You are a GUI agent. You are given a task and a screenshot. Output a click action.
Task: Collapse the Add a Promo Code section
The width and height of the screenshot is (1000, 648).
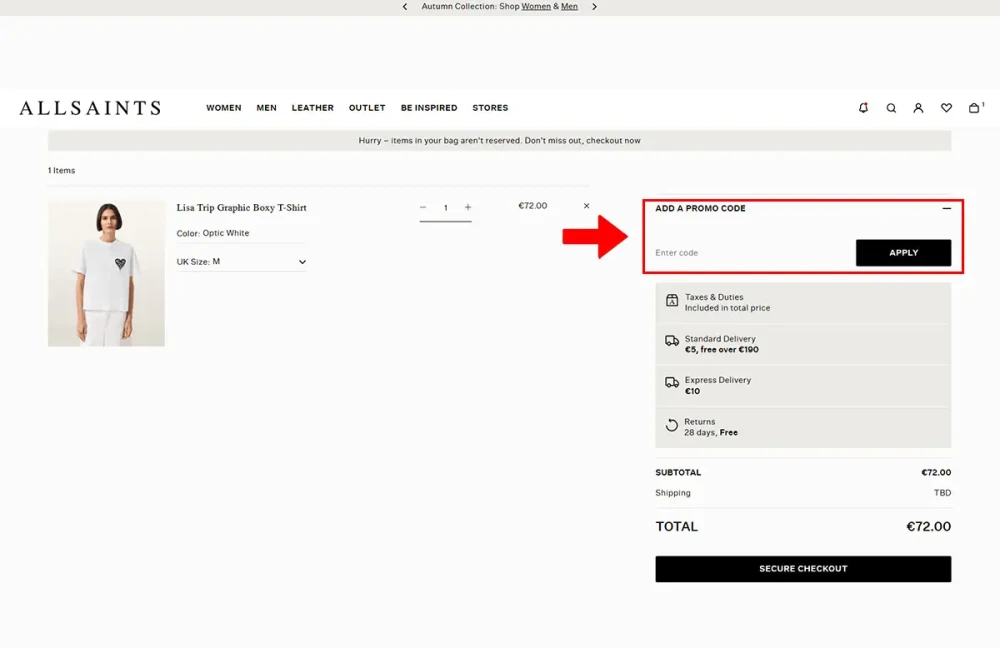[x=946, y=209]
